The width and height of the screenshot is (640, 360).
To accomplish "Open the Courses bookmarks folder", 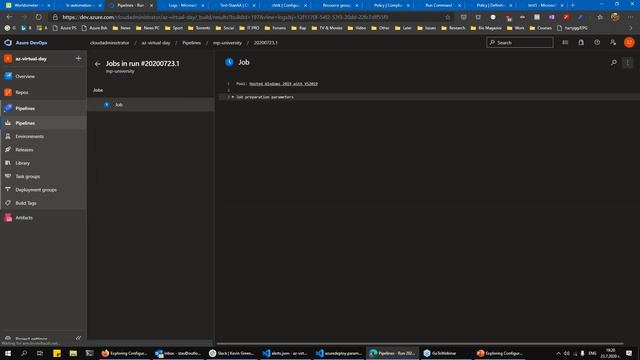I will 540,28.
